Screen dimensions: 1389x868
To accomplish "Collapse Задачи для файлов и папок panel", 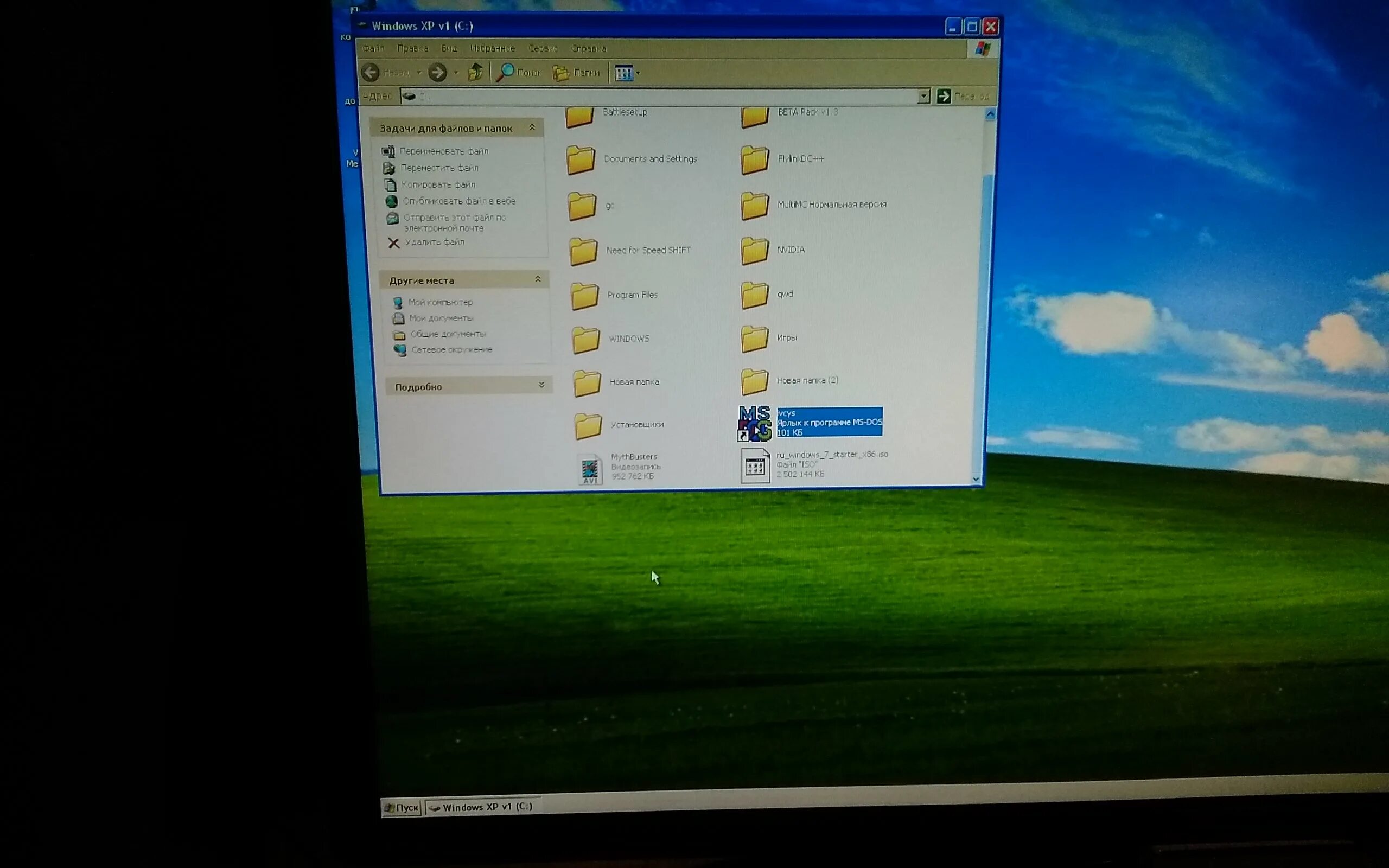I will click(535, 128).
